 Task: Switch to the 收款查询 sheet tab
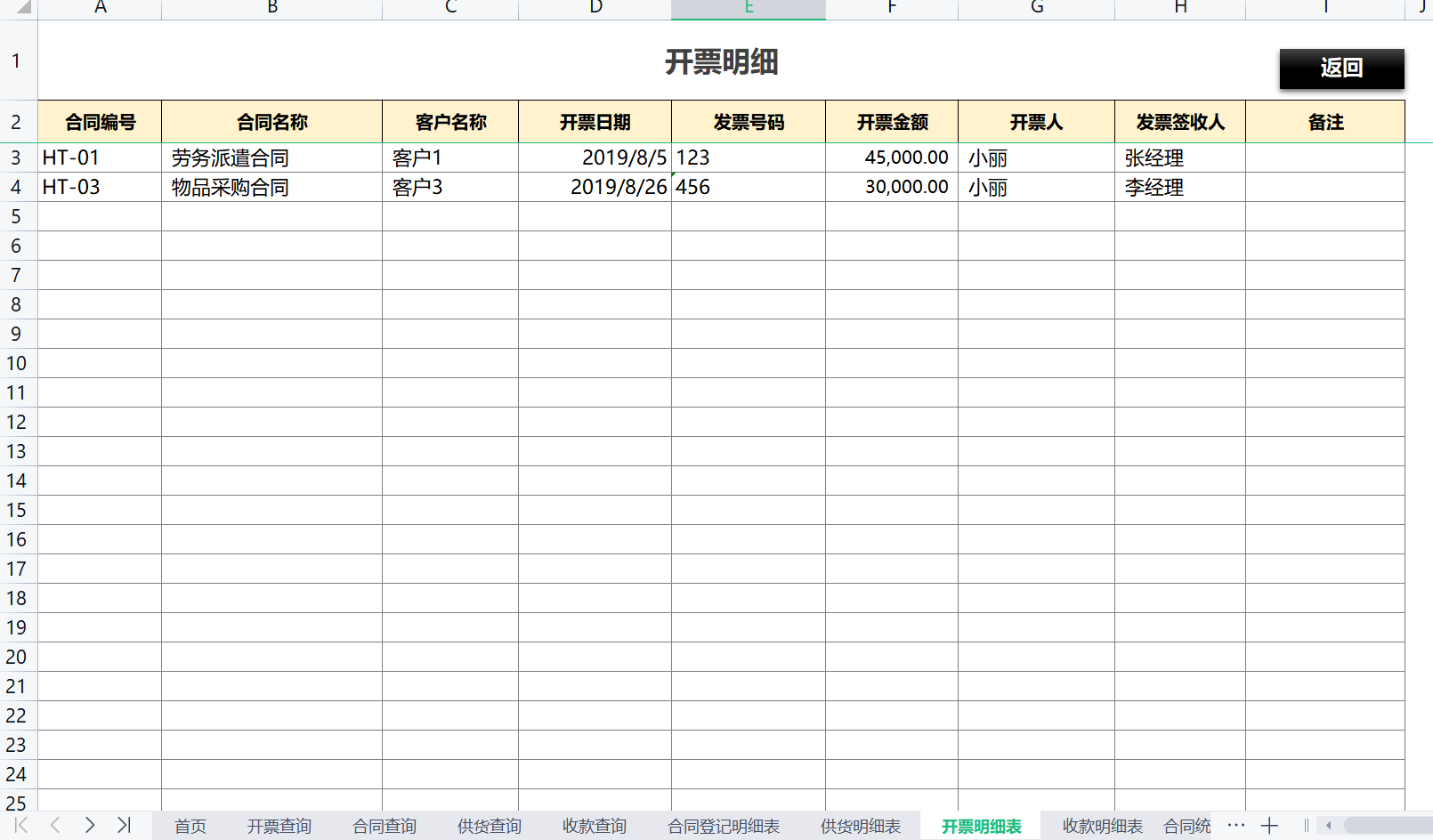594,826
